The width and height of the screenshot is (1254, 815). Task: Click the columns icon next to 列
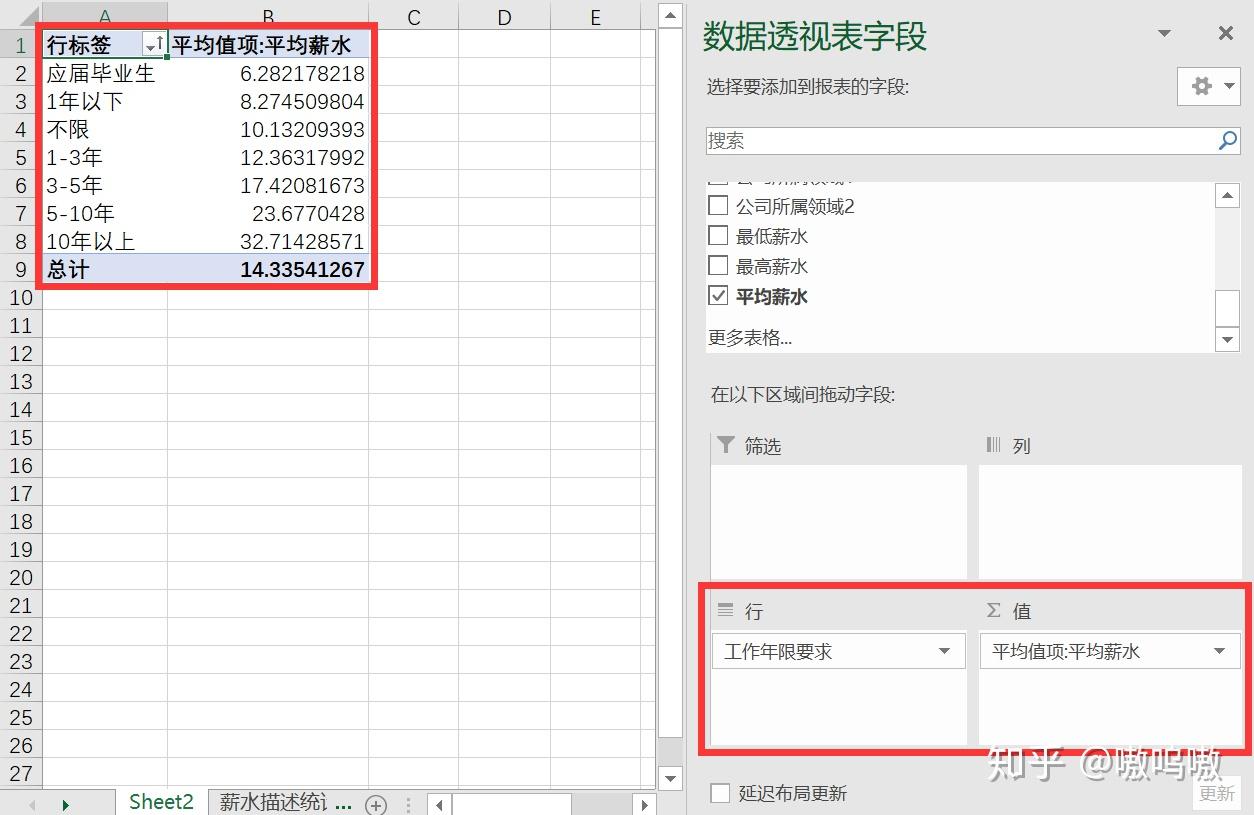tap(995, 446)
